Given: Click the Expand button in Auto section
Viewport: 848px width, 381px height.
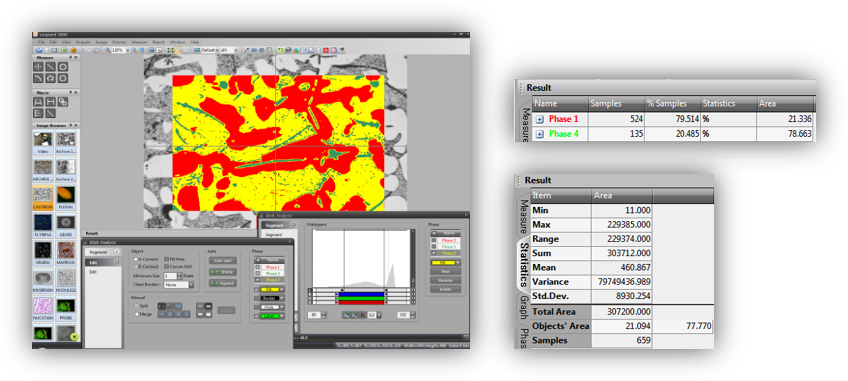Looking at the screenshot, I should [223, 283].
